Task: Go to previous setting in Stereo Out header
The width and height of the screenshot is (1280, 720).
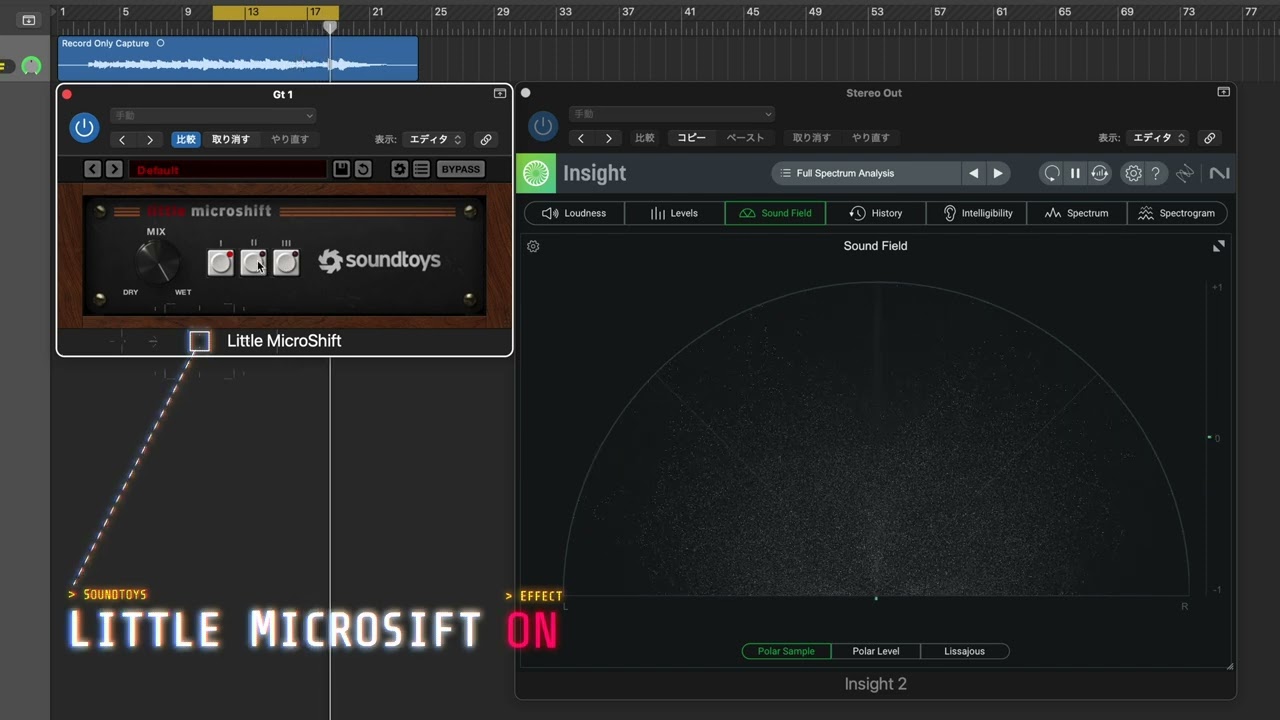Action: 581,138
